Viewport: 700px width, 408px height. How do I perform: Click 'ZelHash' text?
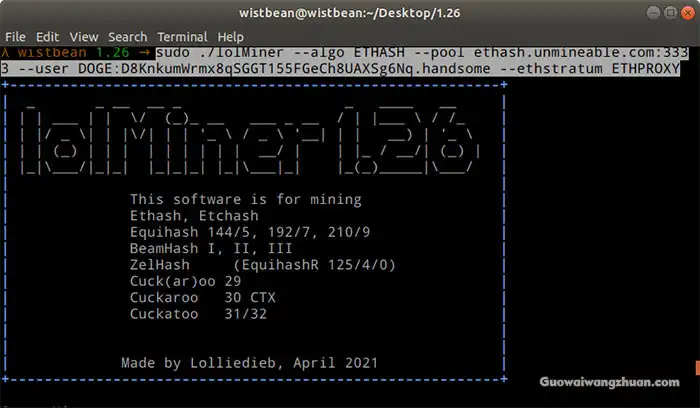click(x=160, y=265)
